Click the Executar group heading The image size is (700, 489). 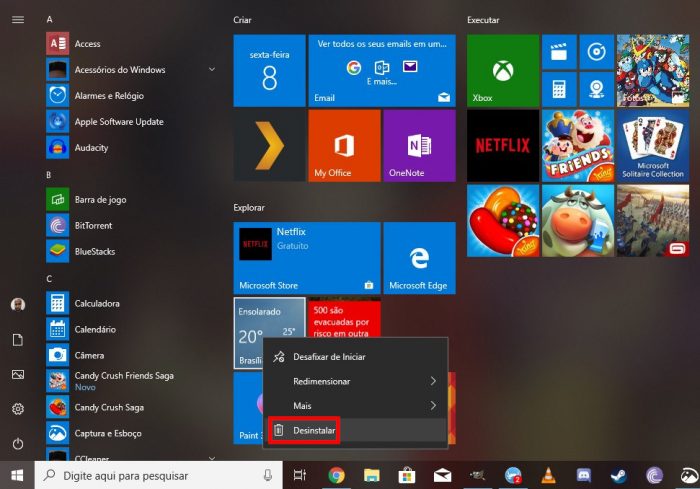483,20
